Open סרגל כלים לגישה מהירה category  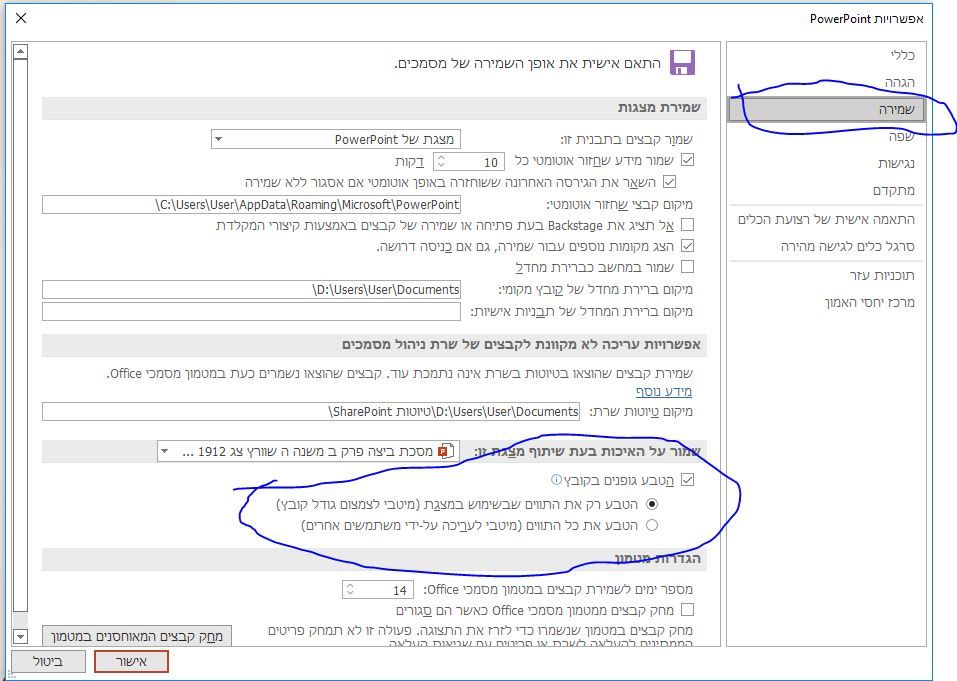click(x=827, y=247)
